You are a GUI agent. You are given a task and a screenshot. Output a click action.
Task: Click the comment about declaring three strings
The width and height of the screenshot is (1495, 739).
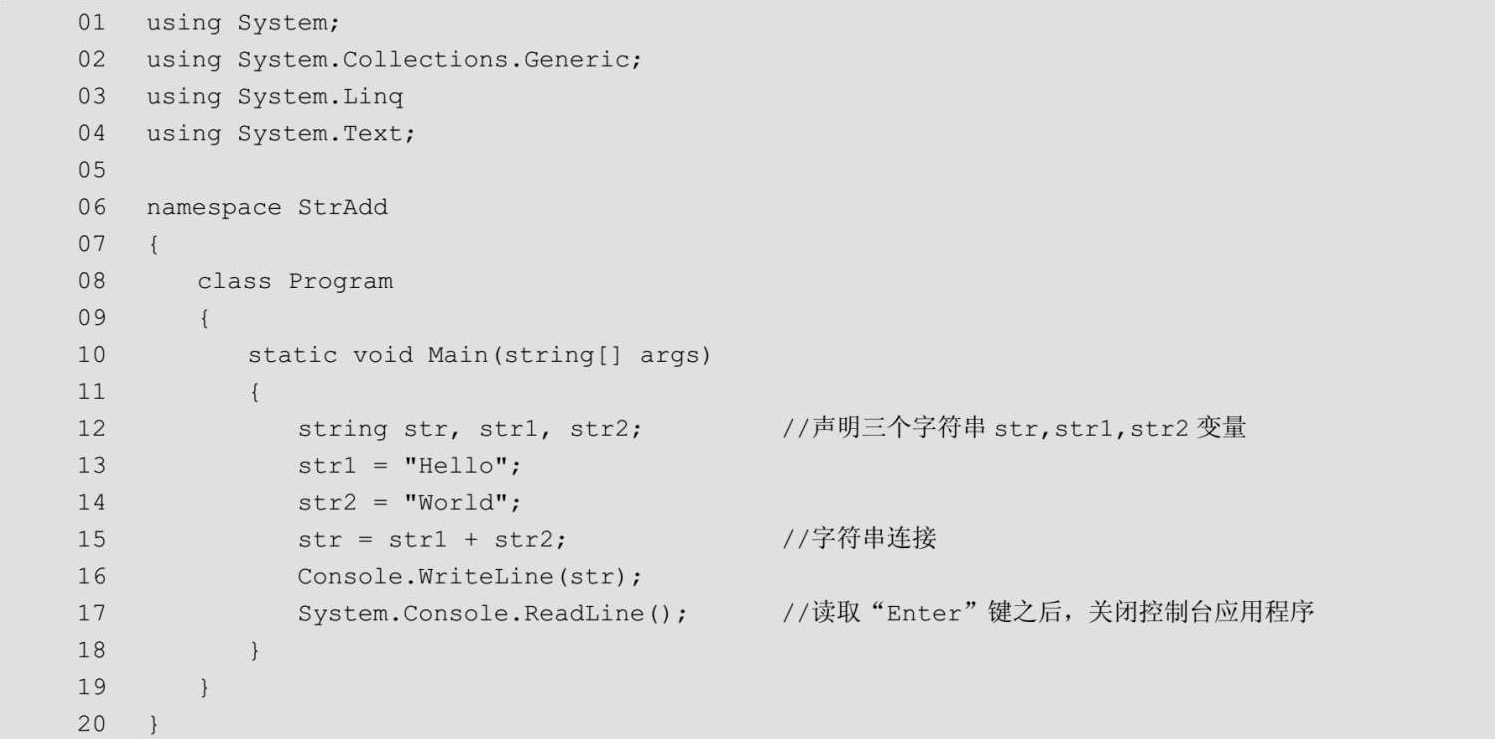(1013, 430)
